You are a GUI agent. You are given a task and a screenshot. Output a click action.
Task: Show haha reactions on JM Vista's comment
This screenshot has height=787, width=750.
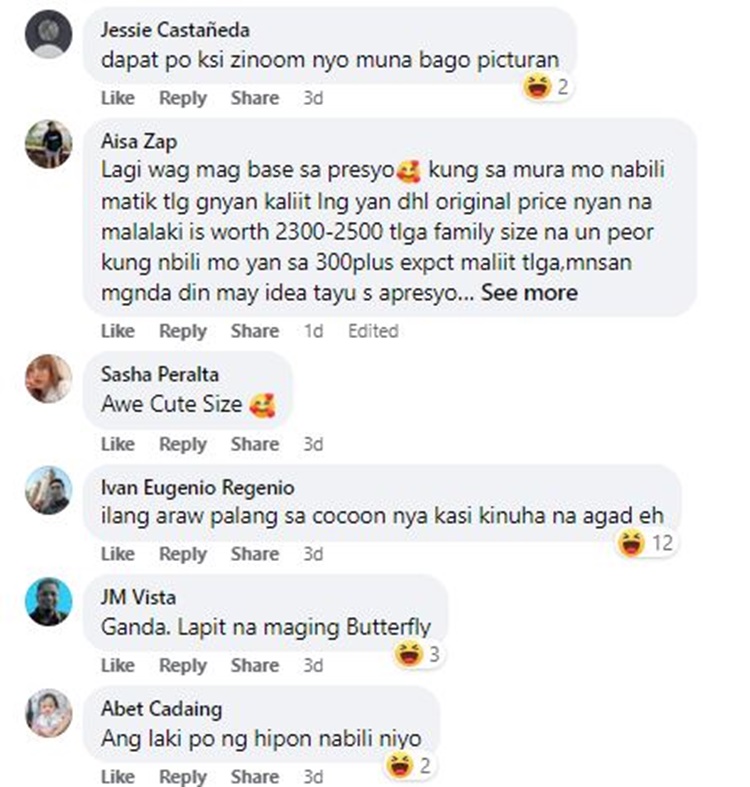pos(418,654)
